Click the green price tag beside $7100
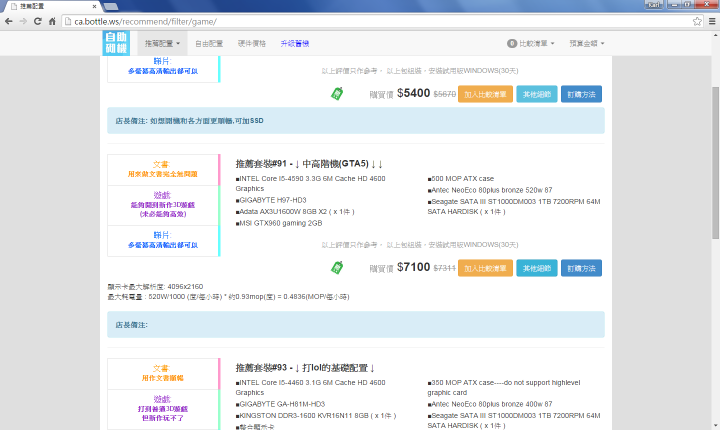 (337, 267)
